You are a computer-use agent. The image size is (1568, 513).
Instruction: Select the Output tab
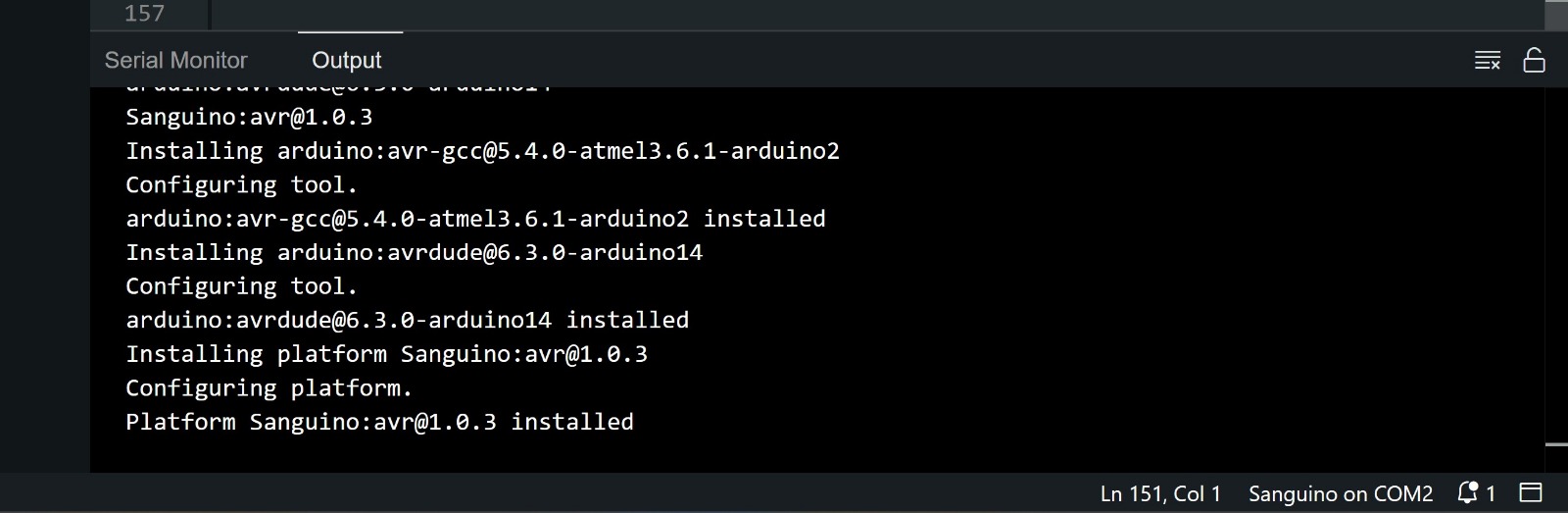click(x=346, y=61)
